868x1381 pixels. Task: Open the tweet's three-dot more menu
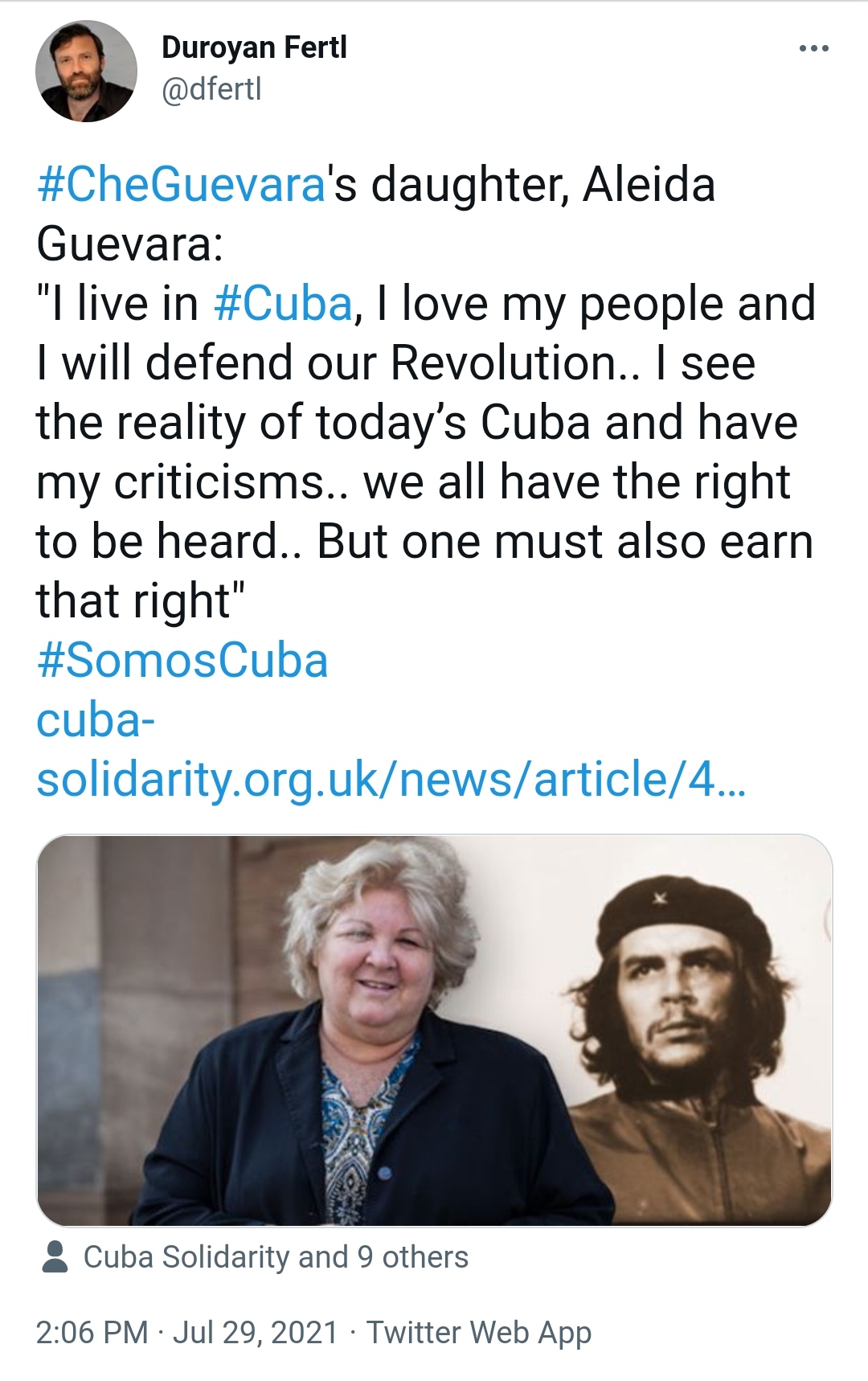pyautogui.click(x=813, y=49)
